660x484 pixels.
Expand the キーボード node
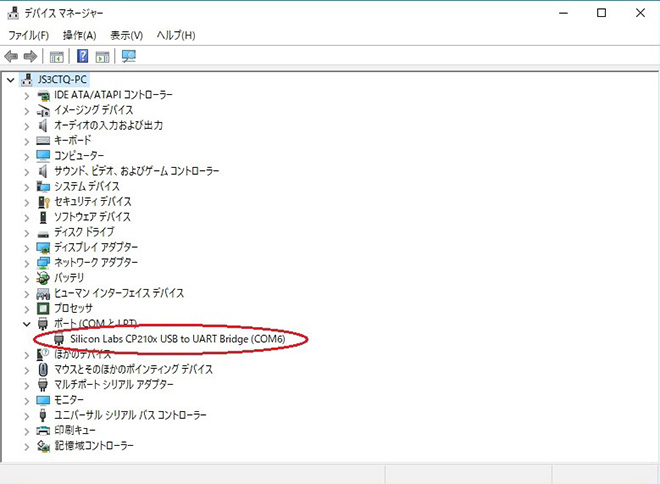point(27,141)
